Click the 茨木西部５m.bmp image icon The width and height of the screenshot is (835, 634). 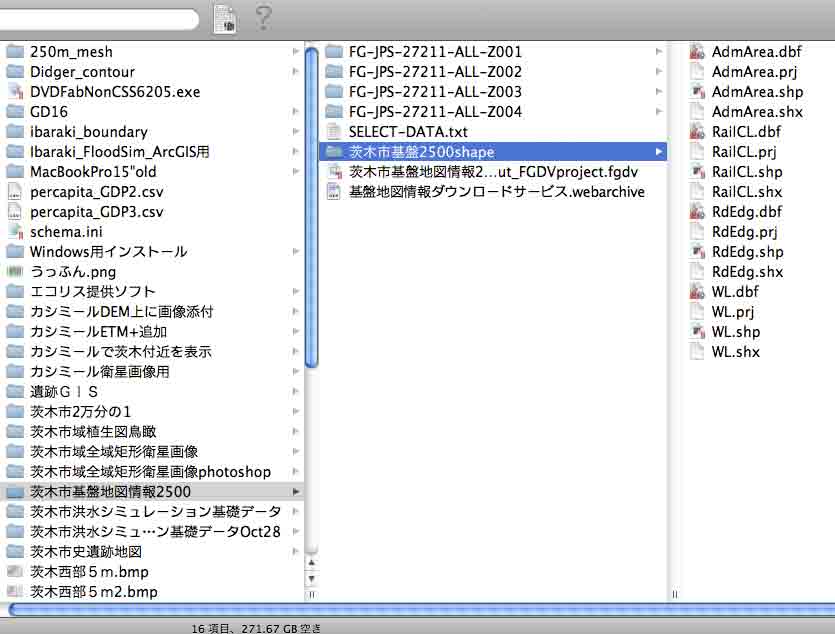15,571
